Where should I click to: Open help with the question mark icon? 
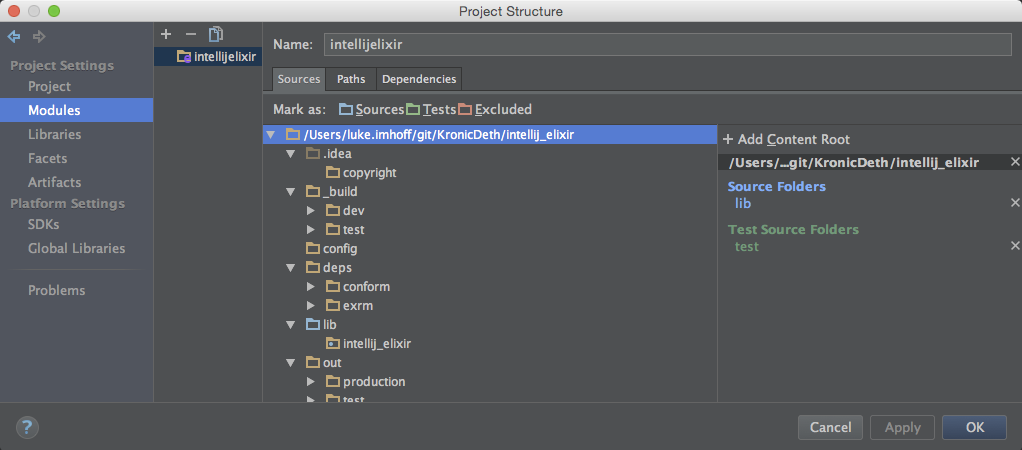pos(27,427)
